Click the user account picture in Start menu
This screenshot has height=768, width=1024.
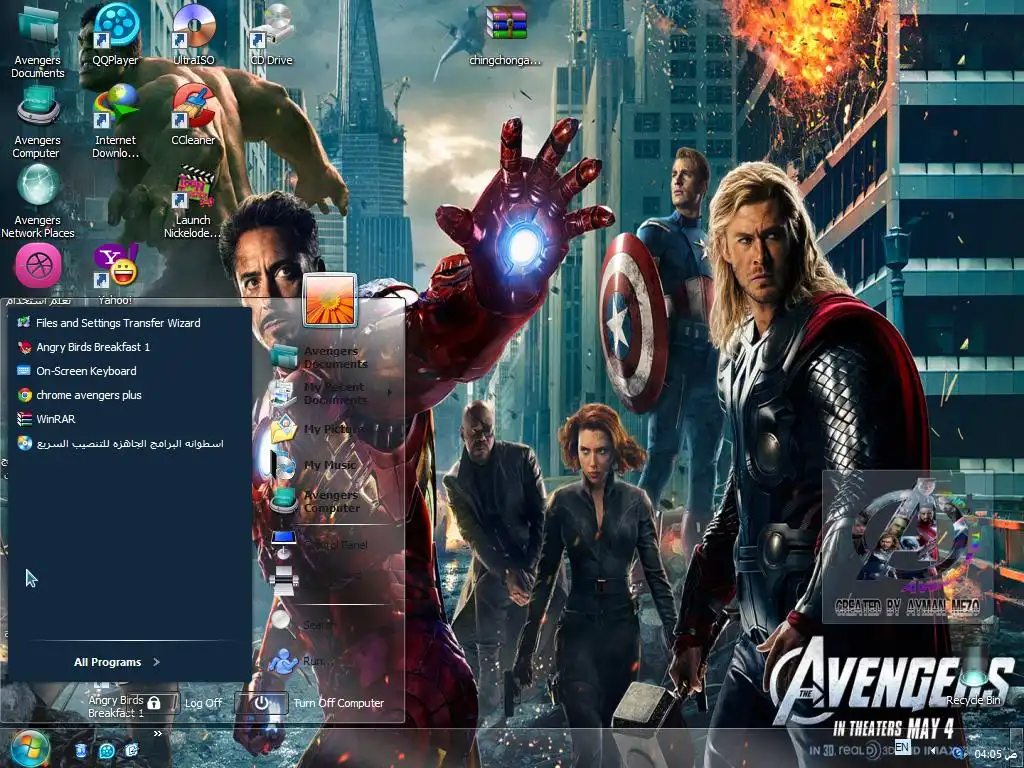[330, 300]
